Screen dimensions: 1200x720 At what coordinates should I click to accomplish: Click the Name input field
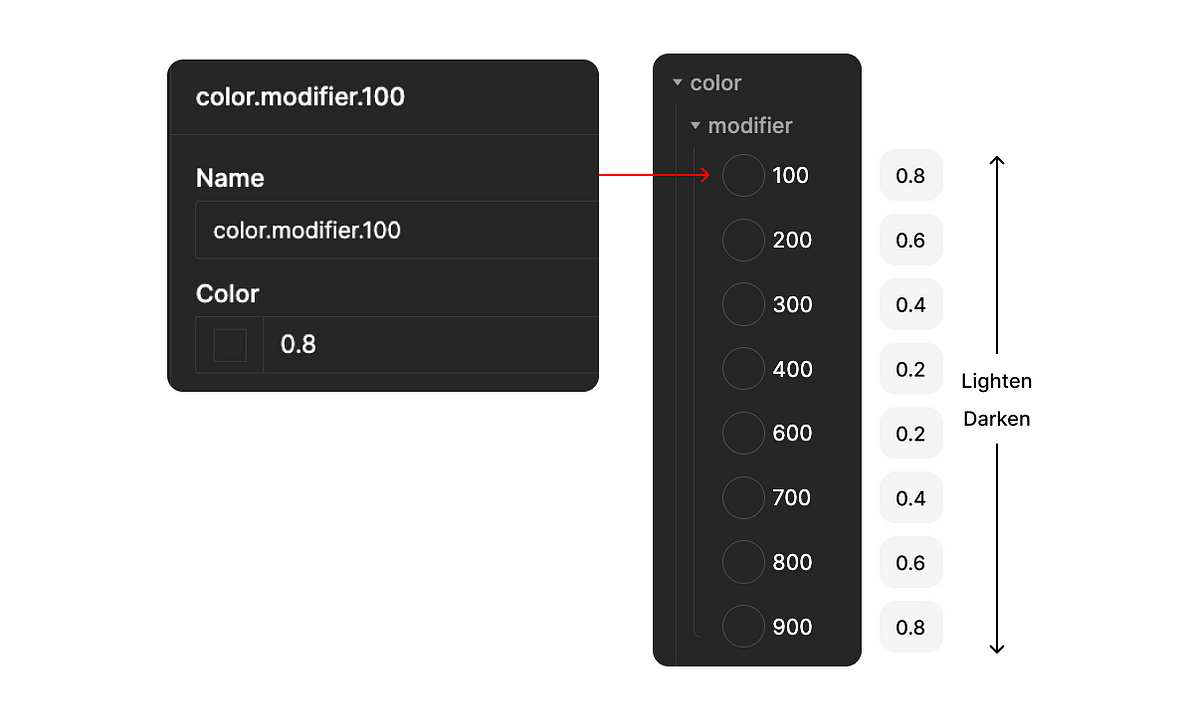tap(400, 230)
